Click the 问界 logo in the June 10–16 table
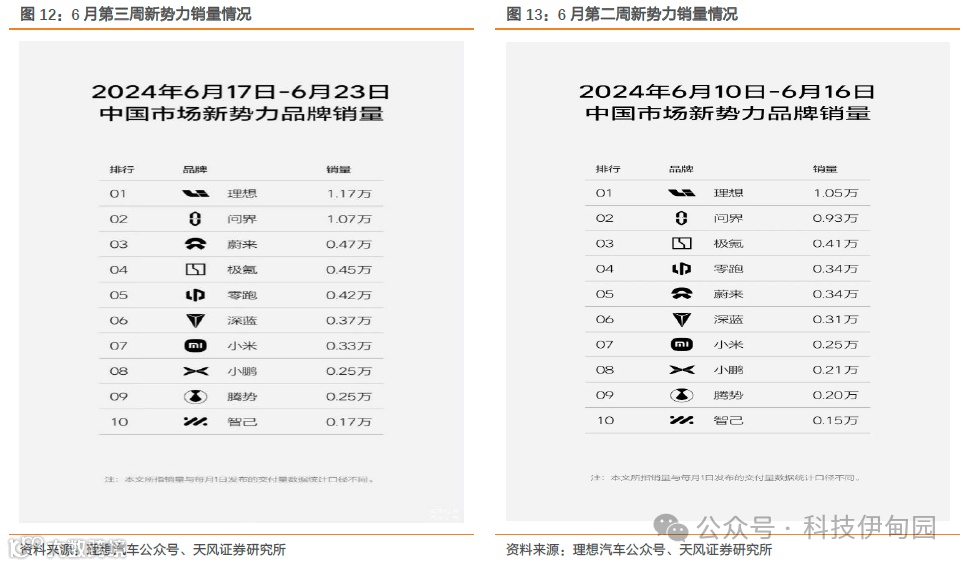967x566 pixels. coord(681,218)
